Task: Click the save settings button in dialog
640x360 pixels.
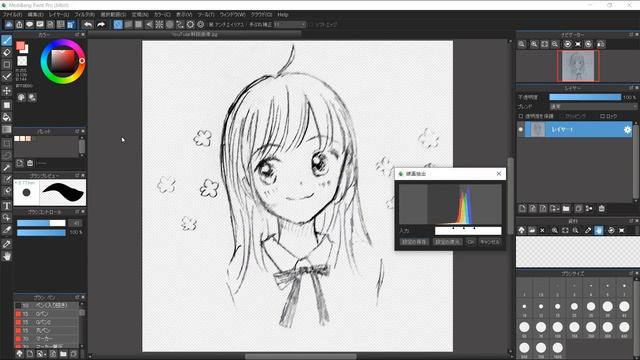Action: (x=414, y=242)
